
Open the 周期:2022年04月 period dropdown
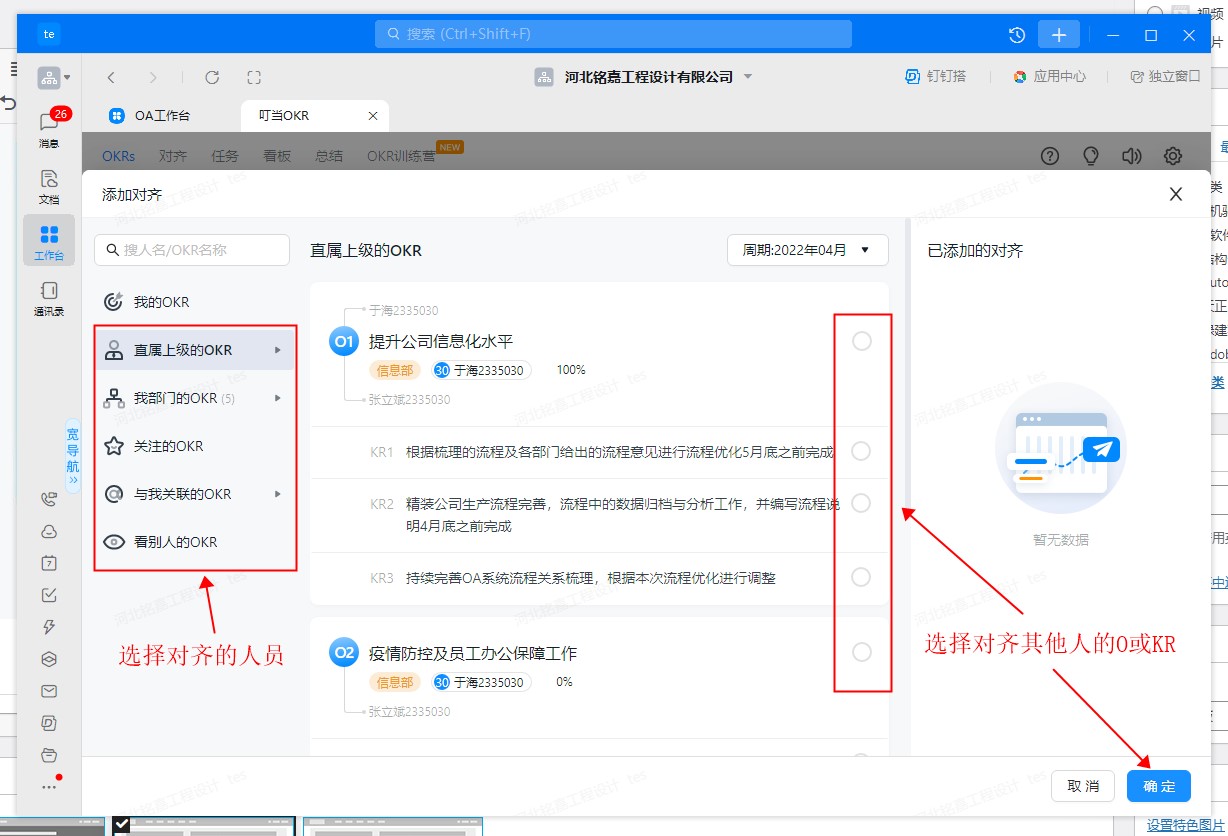click(x=807, y=250)
